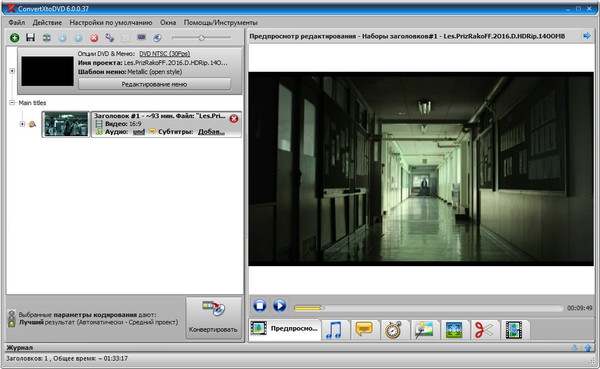Image resolution: width=600 pixels, height=369 pixels.
Task: Collapse the Main titles tree node
Action: click(x=12, y=103)
